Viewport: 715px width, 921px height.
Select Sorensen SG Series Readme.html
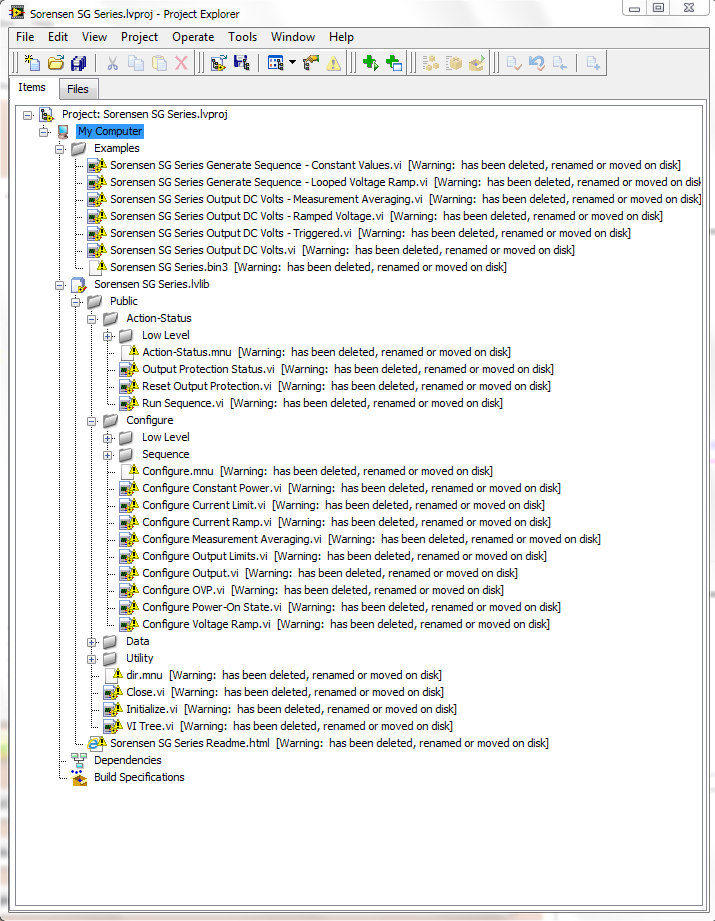190,743
